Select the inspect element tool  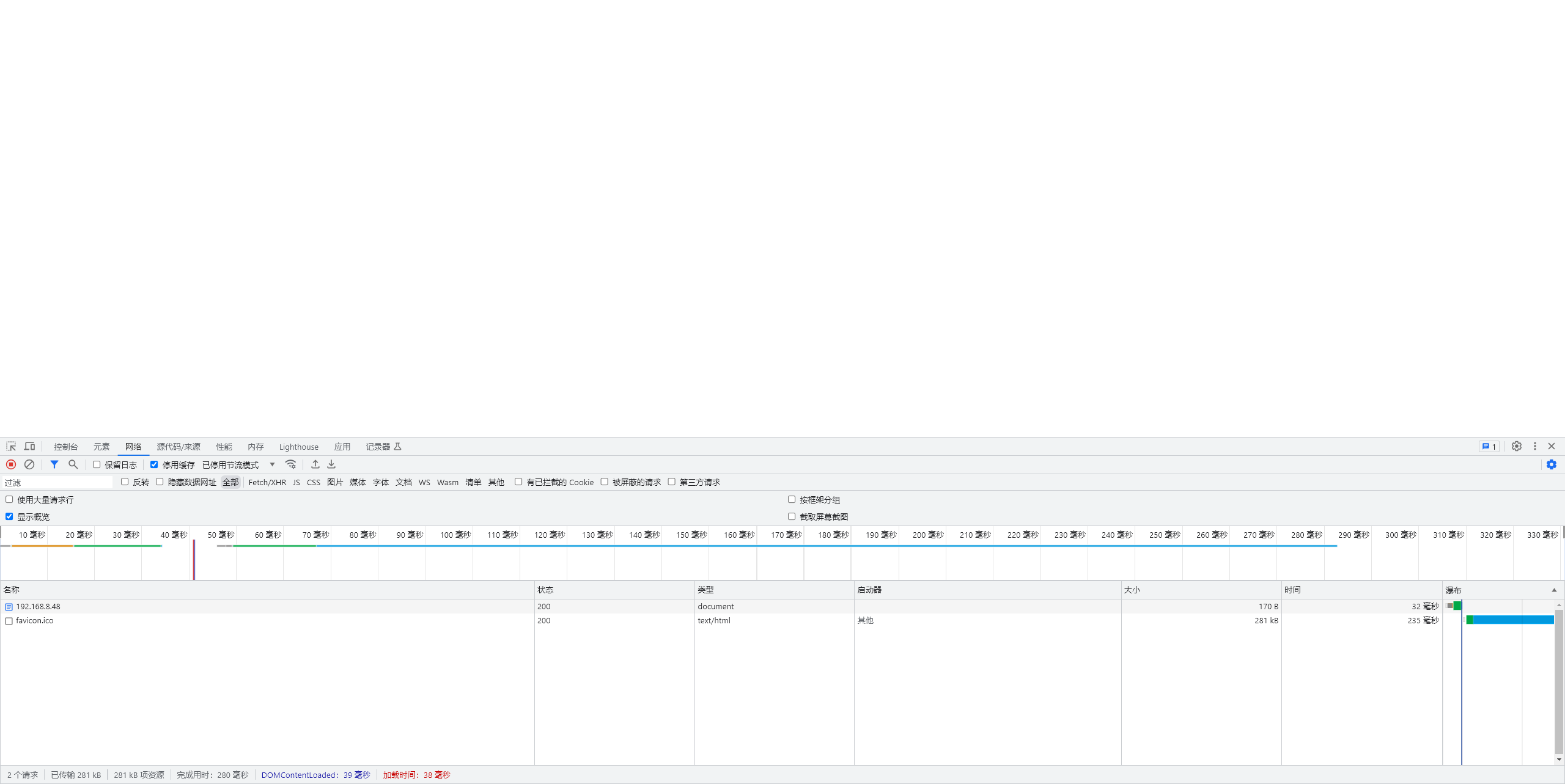coord(10,447)
